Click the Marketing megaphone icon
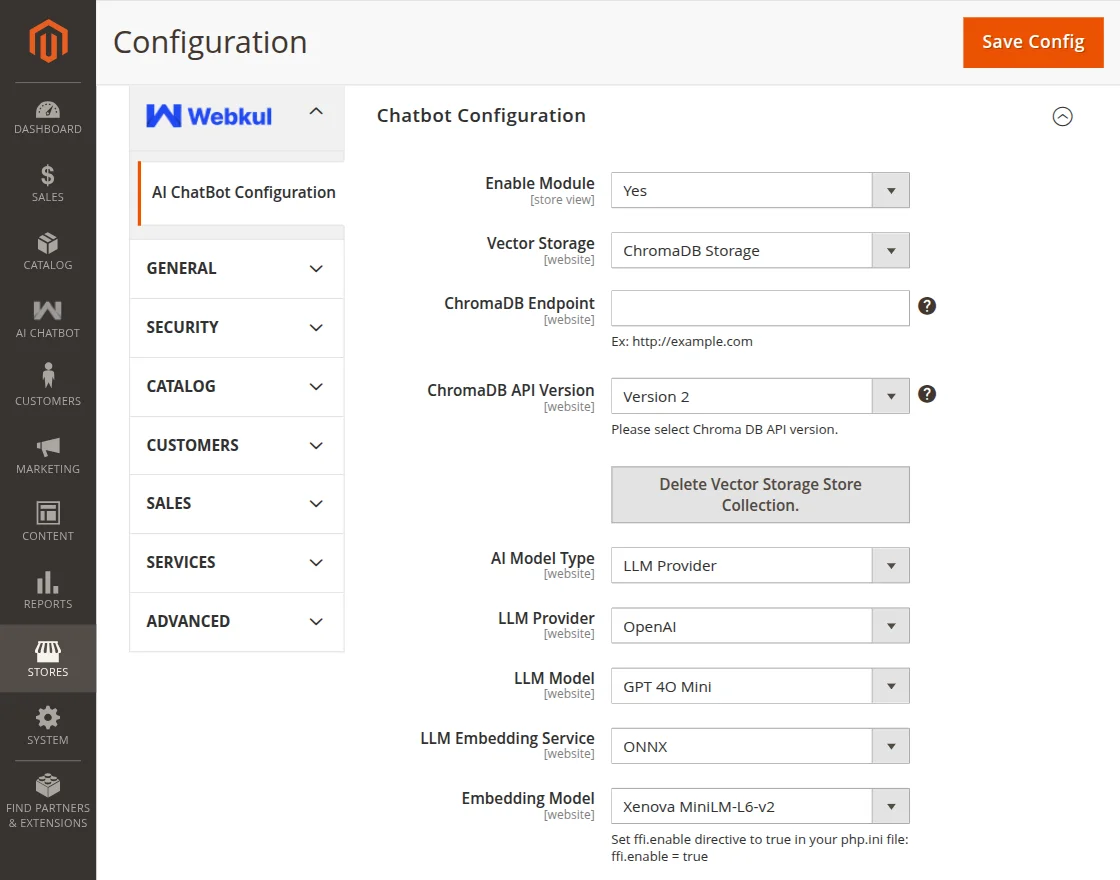The image size is (1120, 880). pyautogui.click(x=47, y=451)
